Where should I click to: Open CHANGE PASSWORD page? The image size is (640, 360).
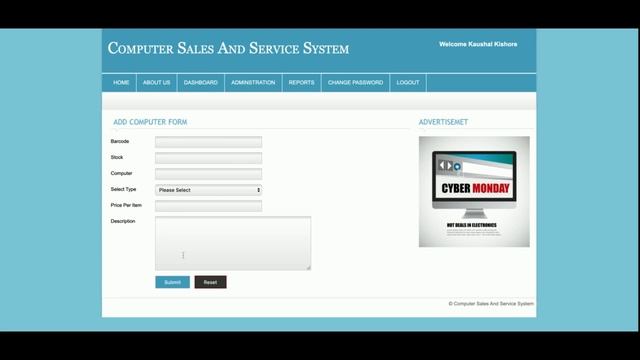click(355, 82)
